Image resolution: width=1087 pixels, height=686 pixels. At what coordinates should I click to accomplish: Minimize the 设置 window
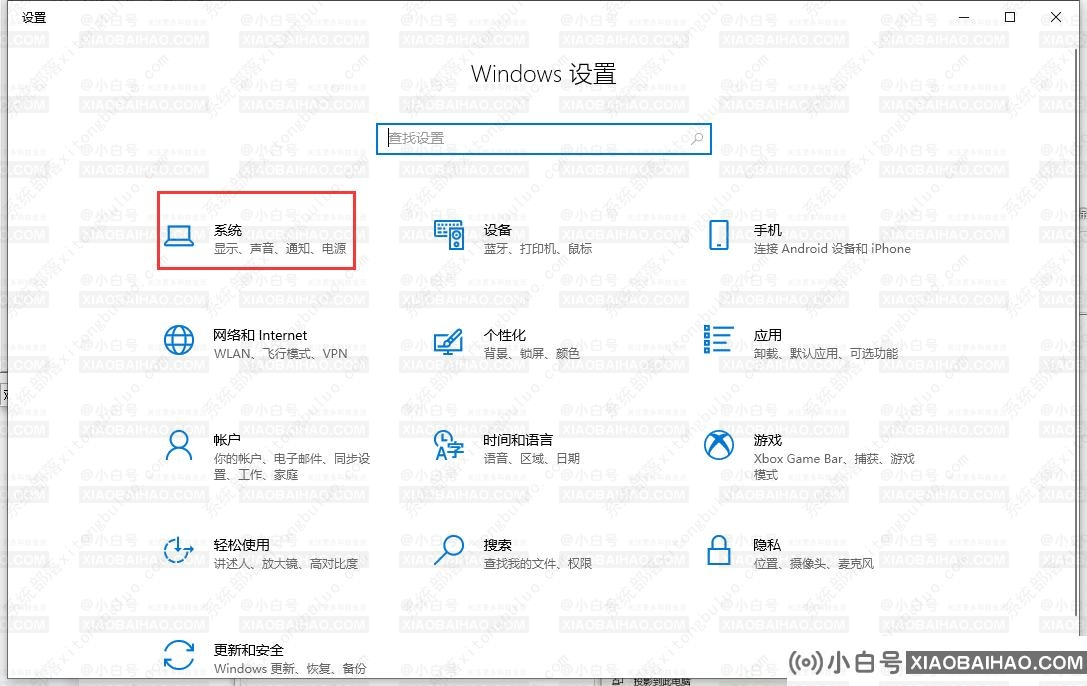(964, 17)
